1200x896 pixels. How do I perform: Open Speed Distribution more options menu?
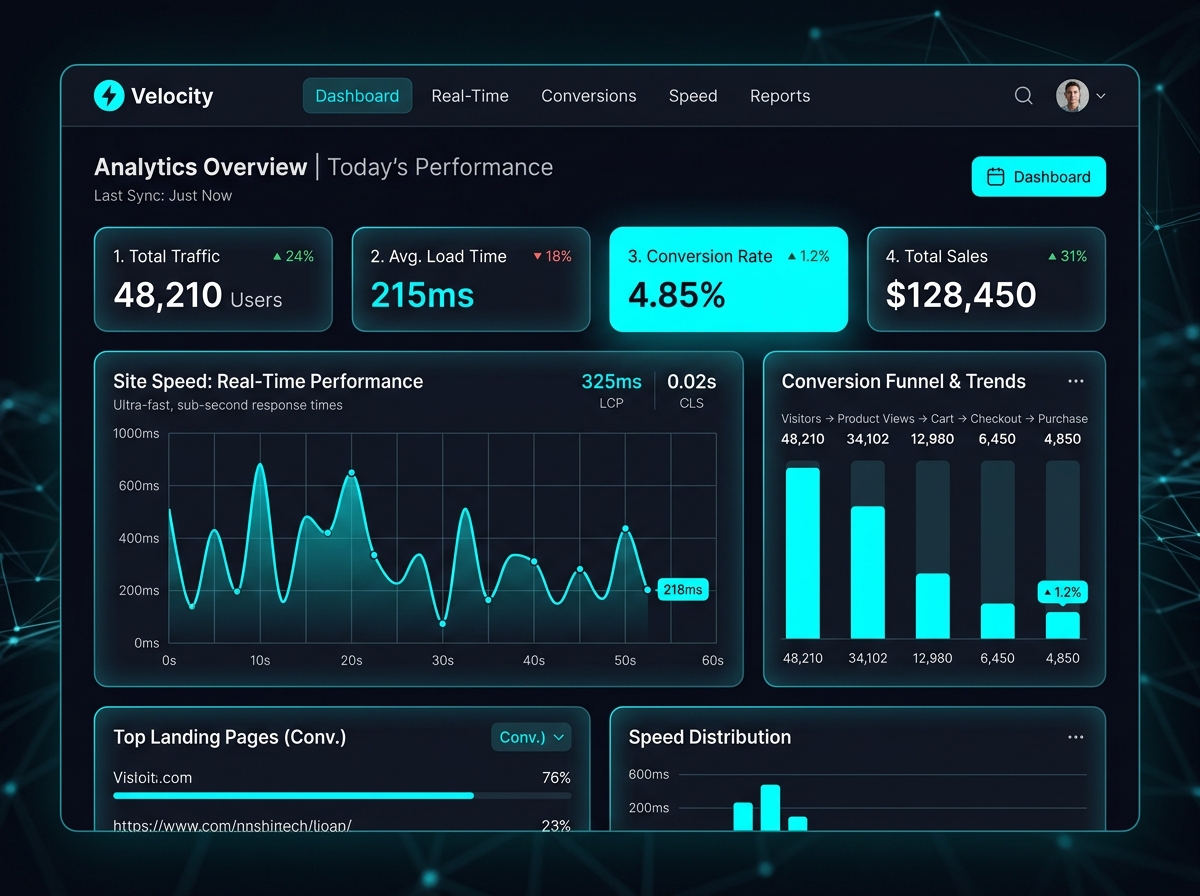[1076, 737]
